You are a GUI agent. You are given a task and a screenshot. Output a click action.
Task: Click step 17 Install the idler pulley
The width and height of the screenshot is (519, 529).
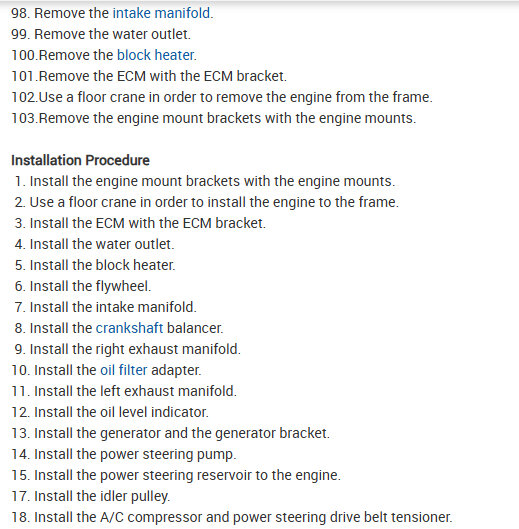coord(90,497)
